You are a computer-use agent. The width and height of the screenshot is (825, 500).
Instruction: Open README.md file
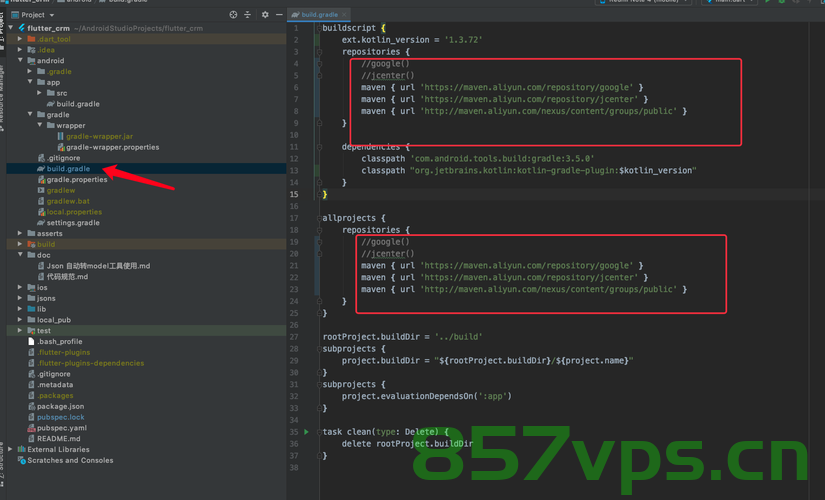tap(58, 438)
